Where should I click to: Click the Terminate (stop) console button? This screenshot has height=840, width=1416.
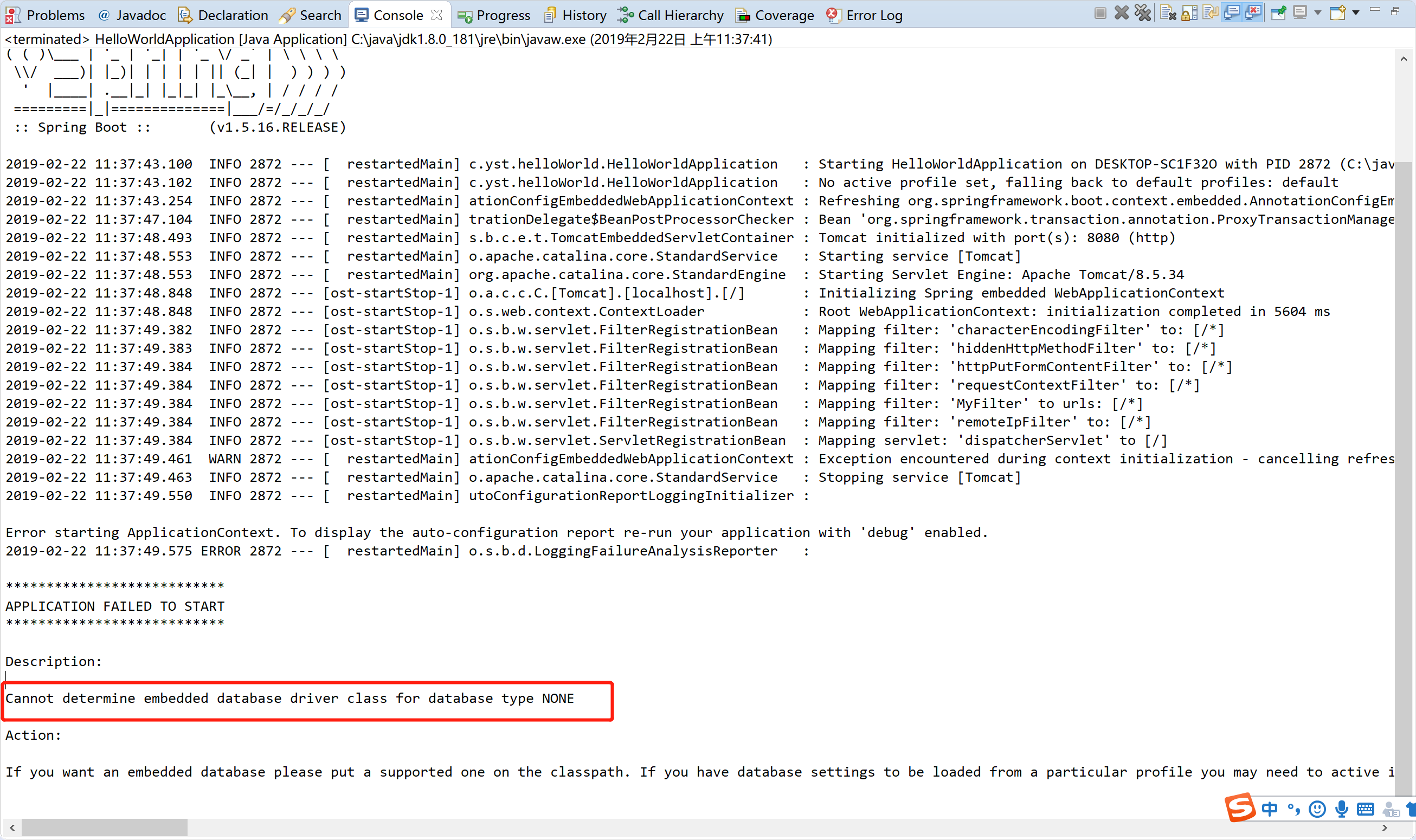pos(1099,14)
